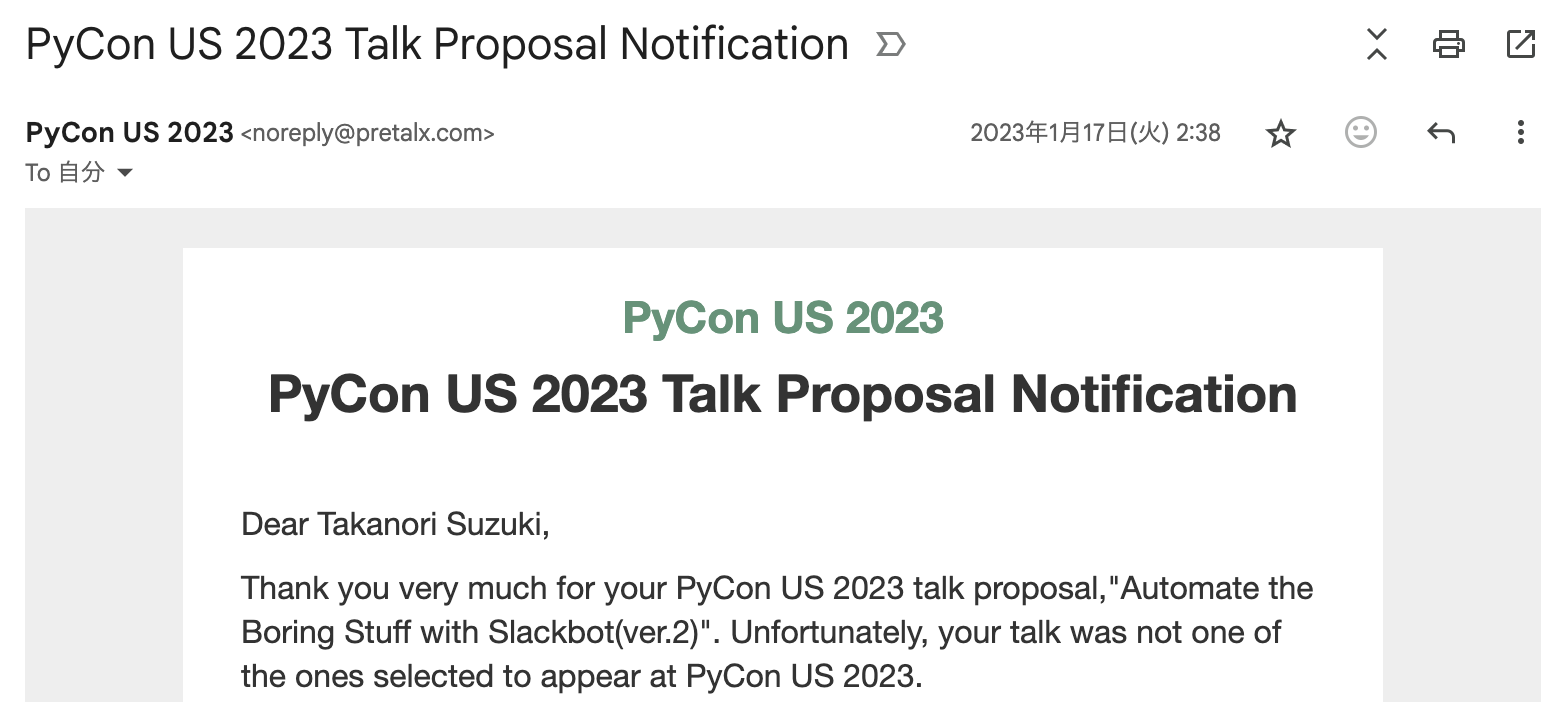
Task: Click the "Dear Takanori Suzuki" greeting
Action: [x=395, y=523]
